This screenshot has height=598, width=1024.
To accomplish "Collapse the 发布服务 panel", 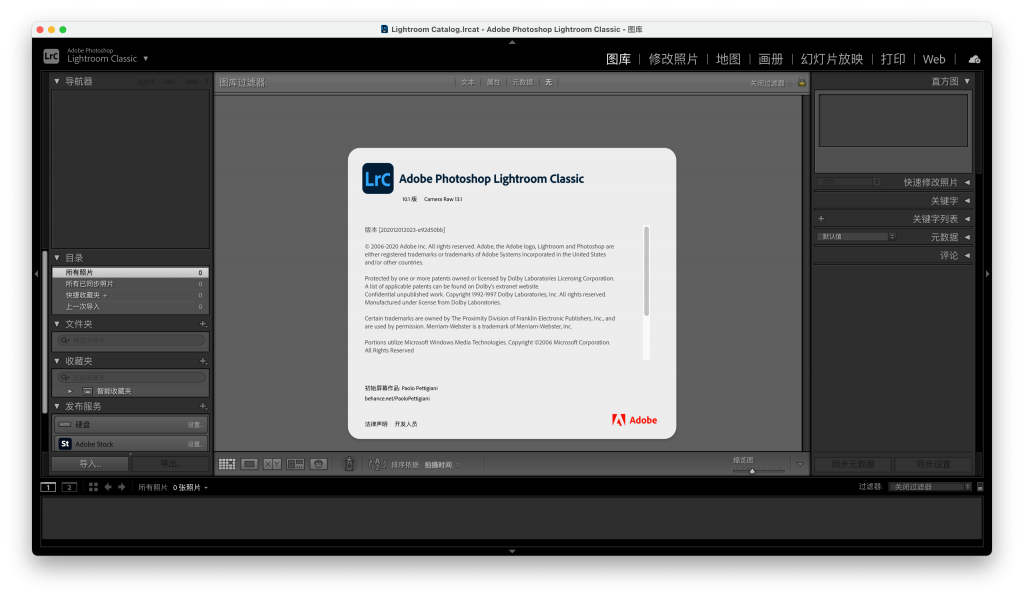I will coord(57,406).
